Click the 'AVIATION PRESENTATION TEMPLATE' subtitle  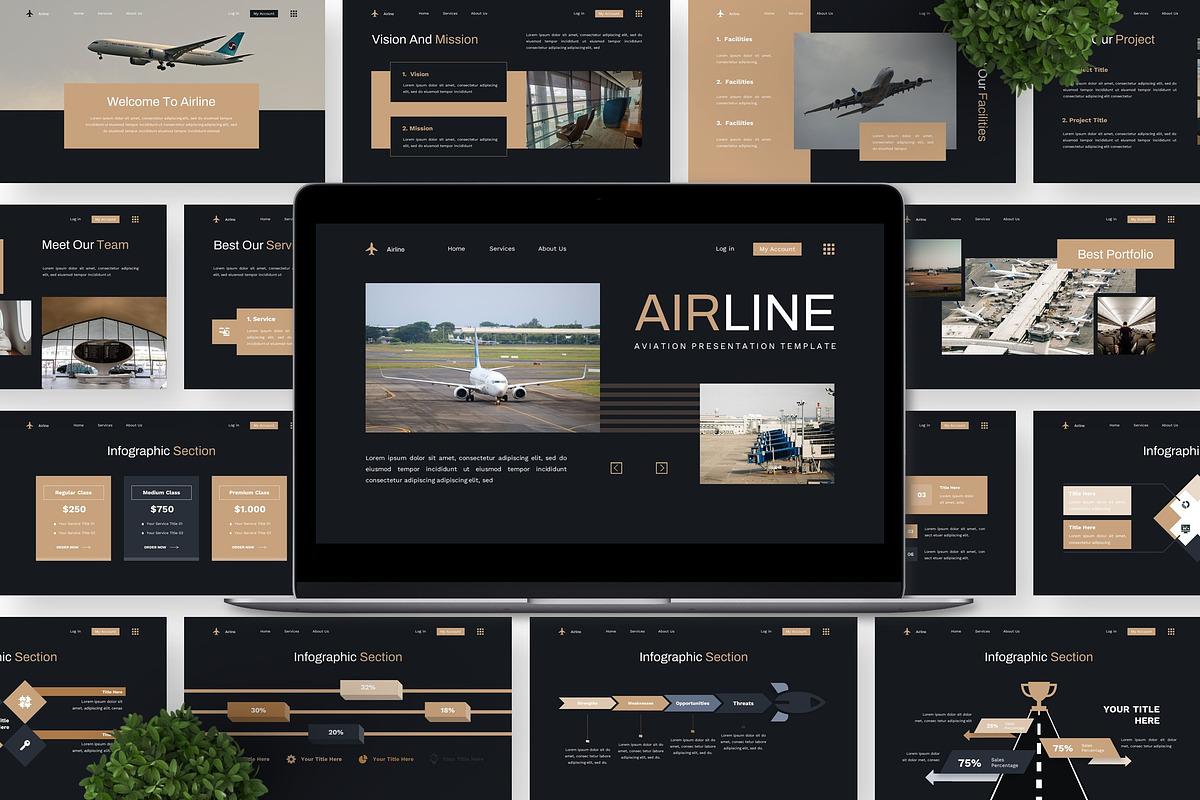coord(735,346)
